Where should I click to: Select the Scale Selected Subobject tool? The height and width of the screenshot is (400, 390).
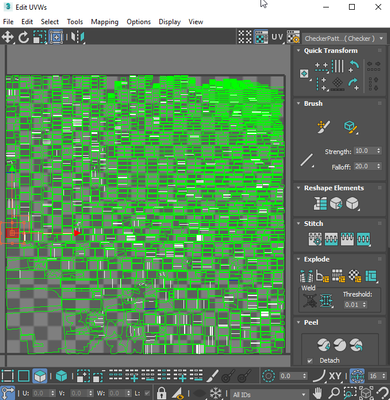coord(40,37)
